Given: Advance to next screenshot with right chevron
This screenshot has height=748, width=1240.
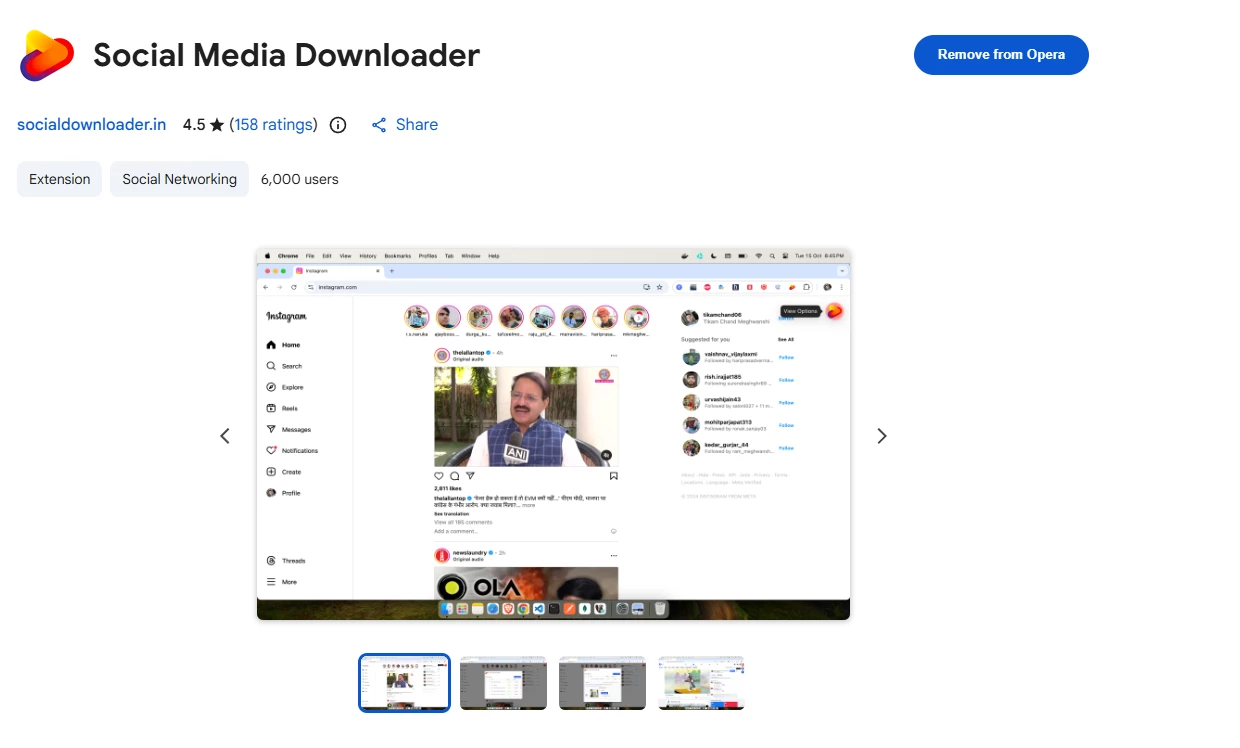Looking at the screenshot, I should tap(882, 436).
